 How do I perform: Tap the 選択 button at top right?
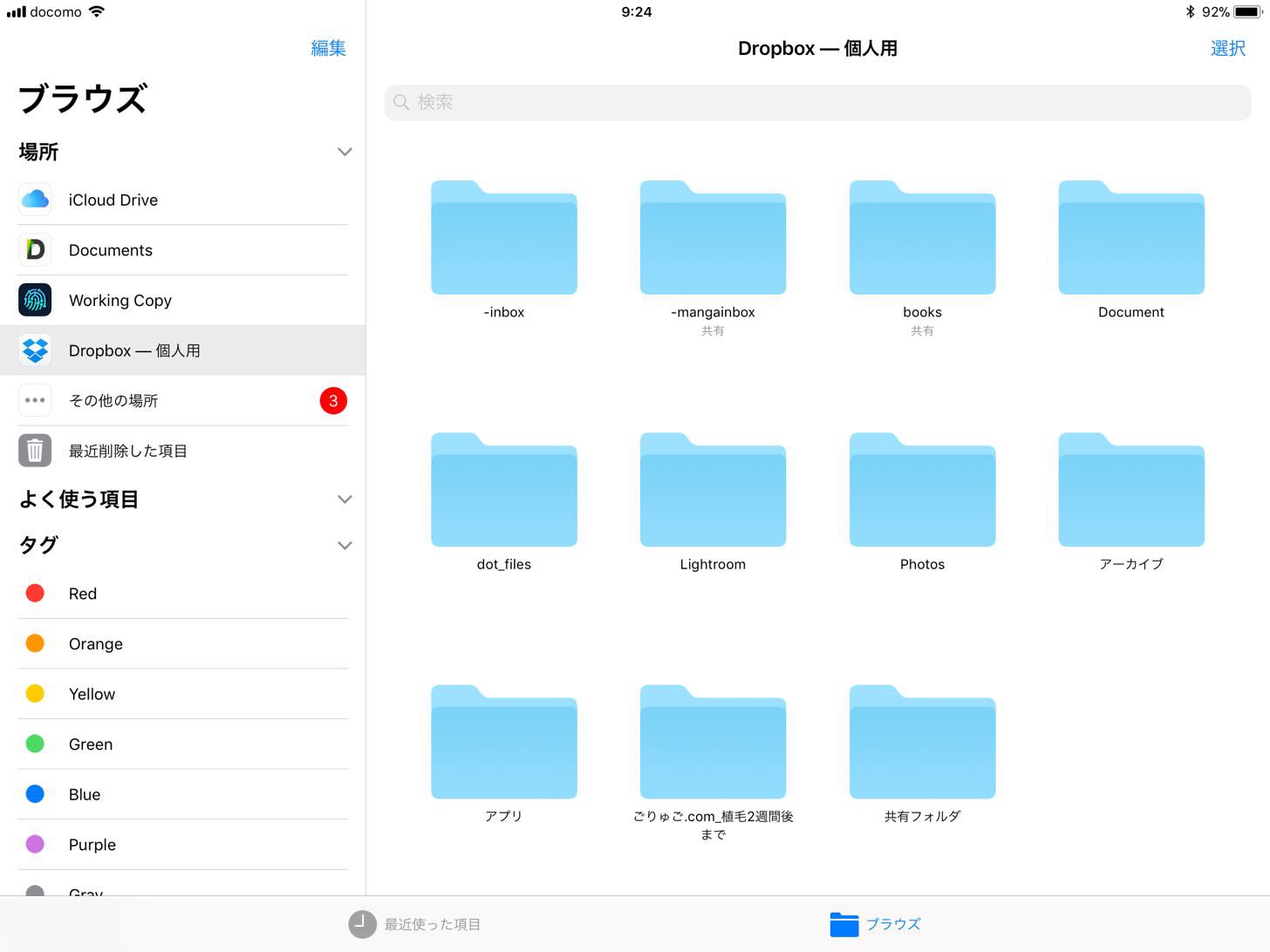click(x=1227, y=48)
